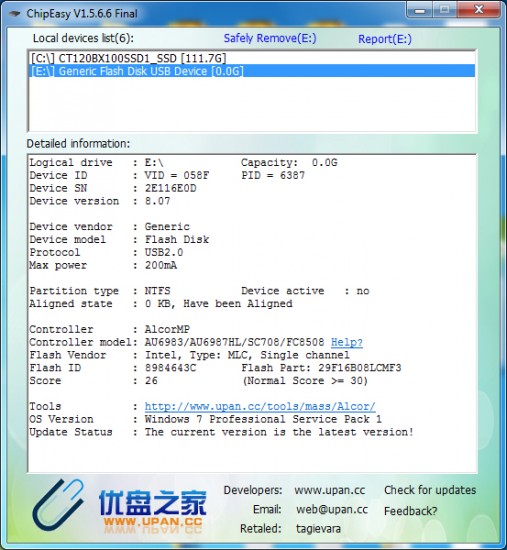Click Partition type NTFS value
Image resolution: width=507 pixels, height=550 pixels.
(x=158, y=291)
